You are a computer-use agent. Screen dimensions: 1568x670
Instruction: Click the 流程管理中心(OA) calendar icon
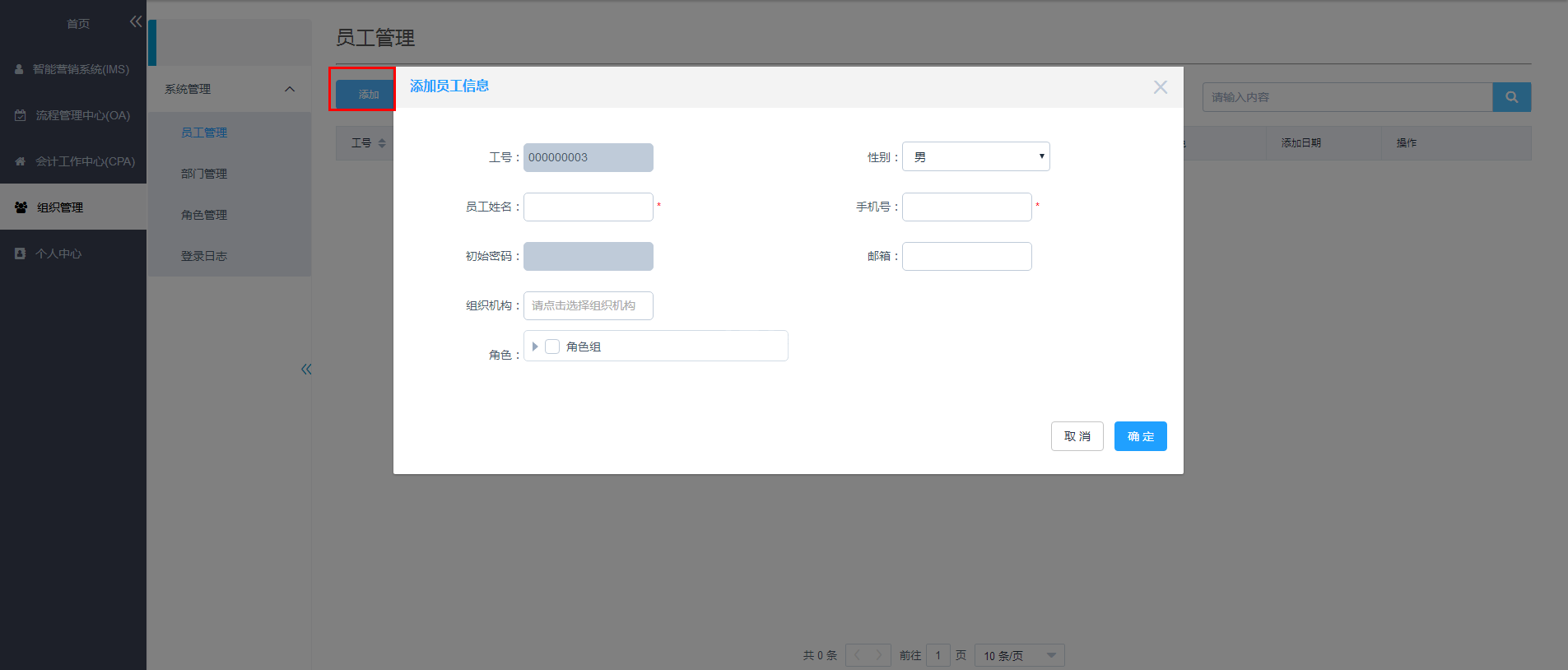[21, 115]
